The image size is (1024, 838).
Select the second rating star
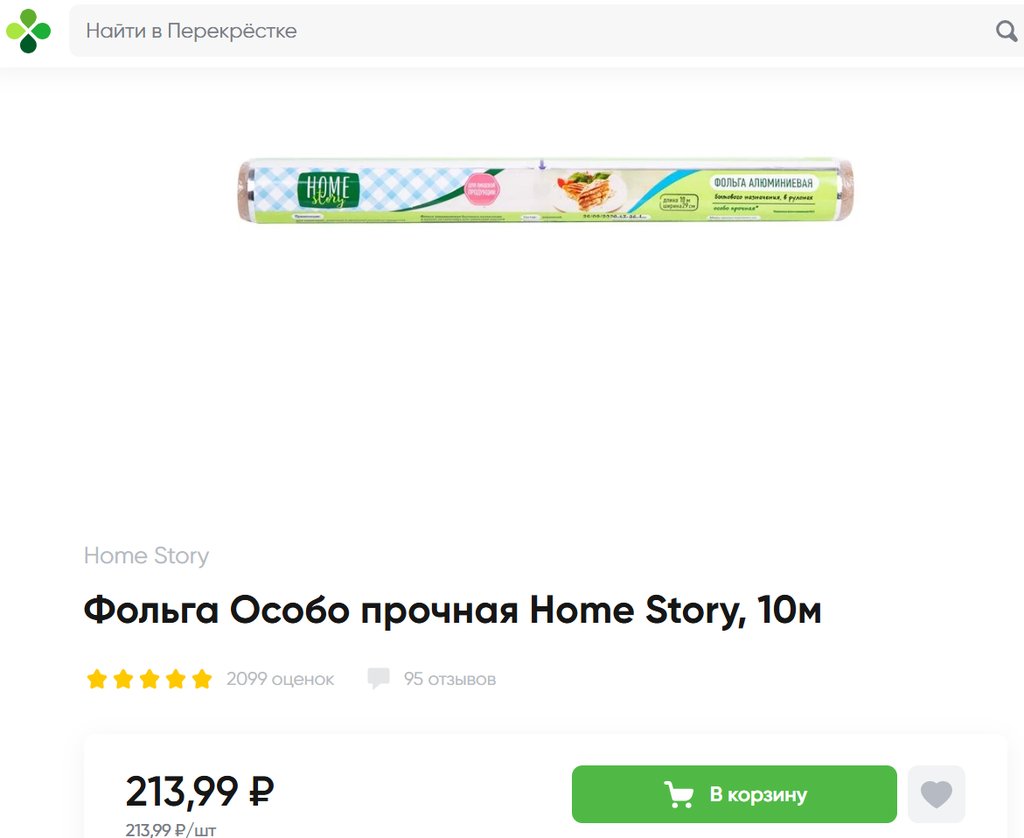123,680
